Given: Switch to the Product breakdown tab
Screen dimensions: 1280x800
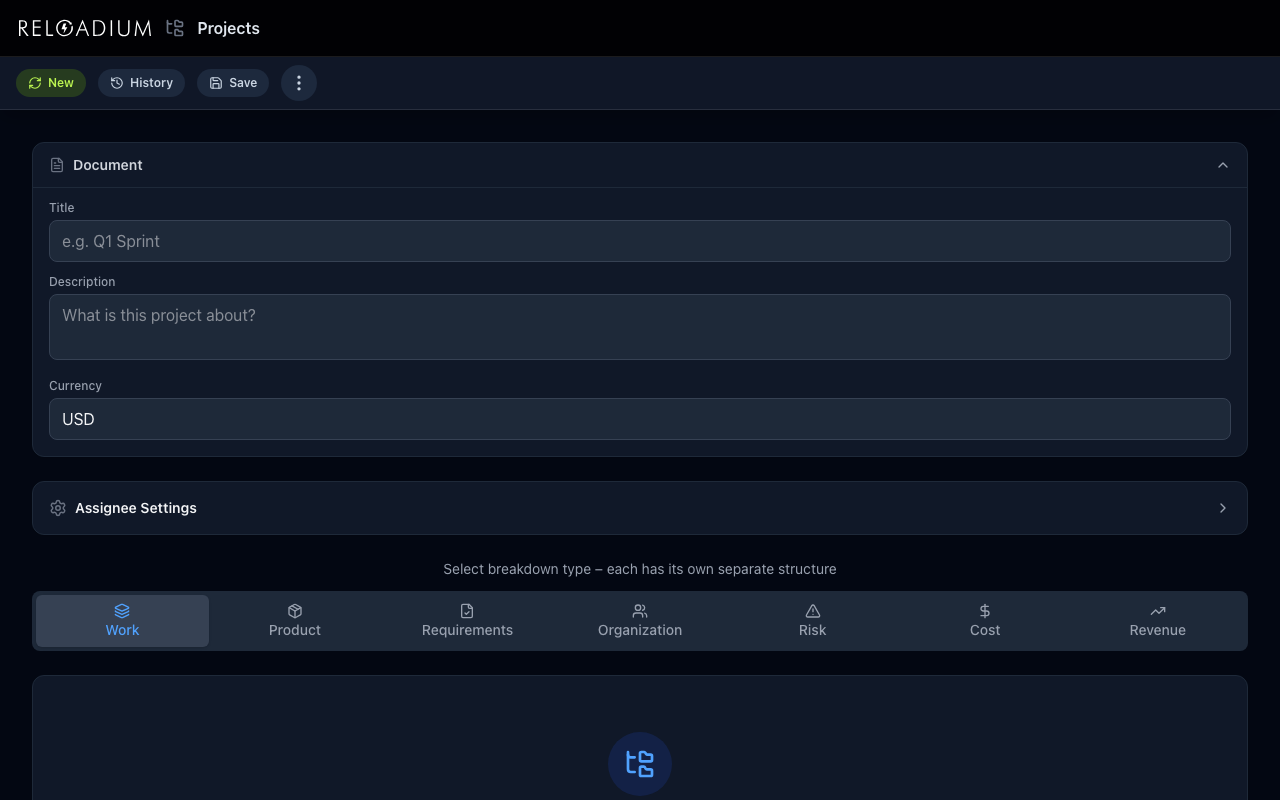Looking at the screenshot, I should [295, 621].
